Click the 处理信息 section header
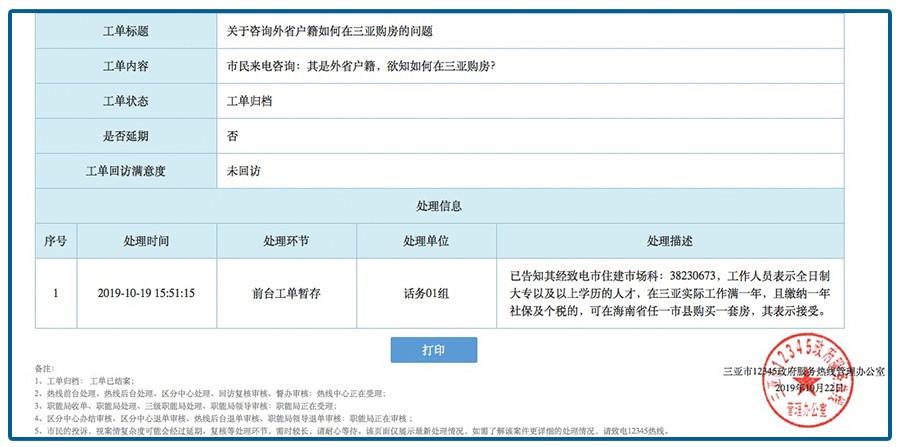 [x=440, y=206]
